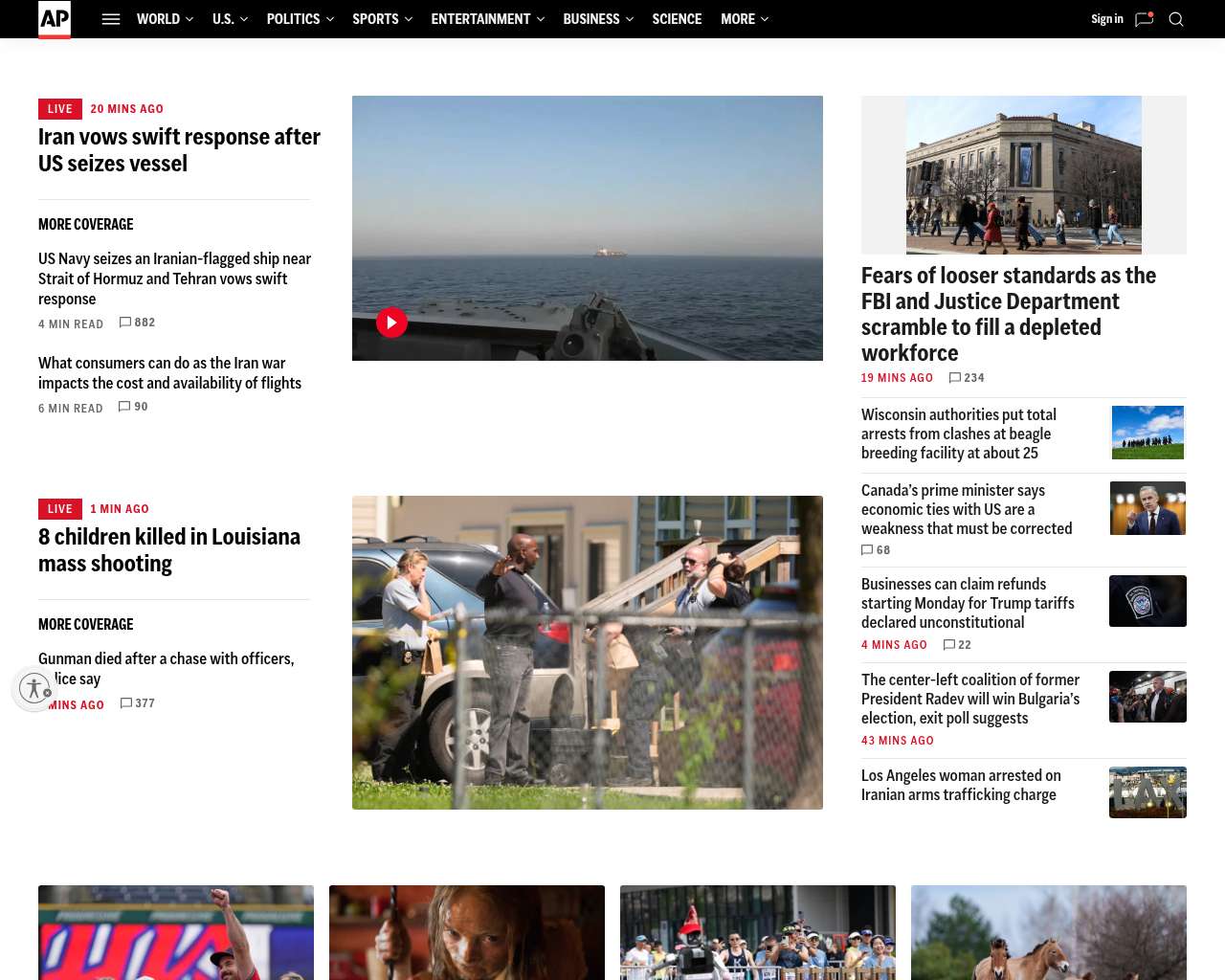
Task: Open the hamburger section menu
Action: (111, 19)
